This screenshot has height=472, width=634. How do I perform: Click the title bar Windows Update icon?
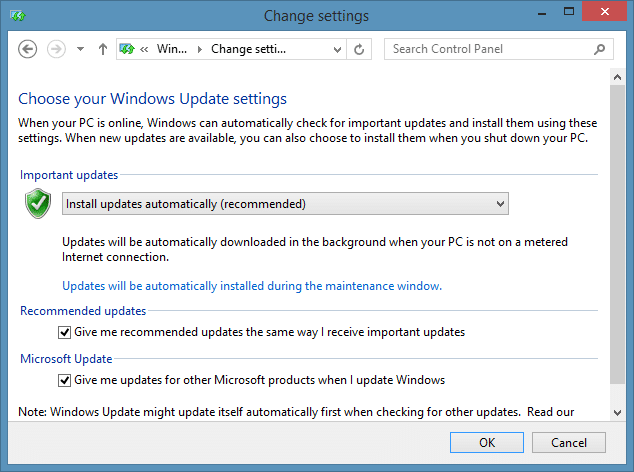tap(18, 16)
